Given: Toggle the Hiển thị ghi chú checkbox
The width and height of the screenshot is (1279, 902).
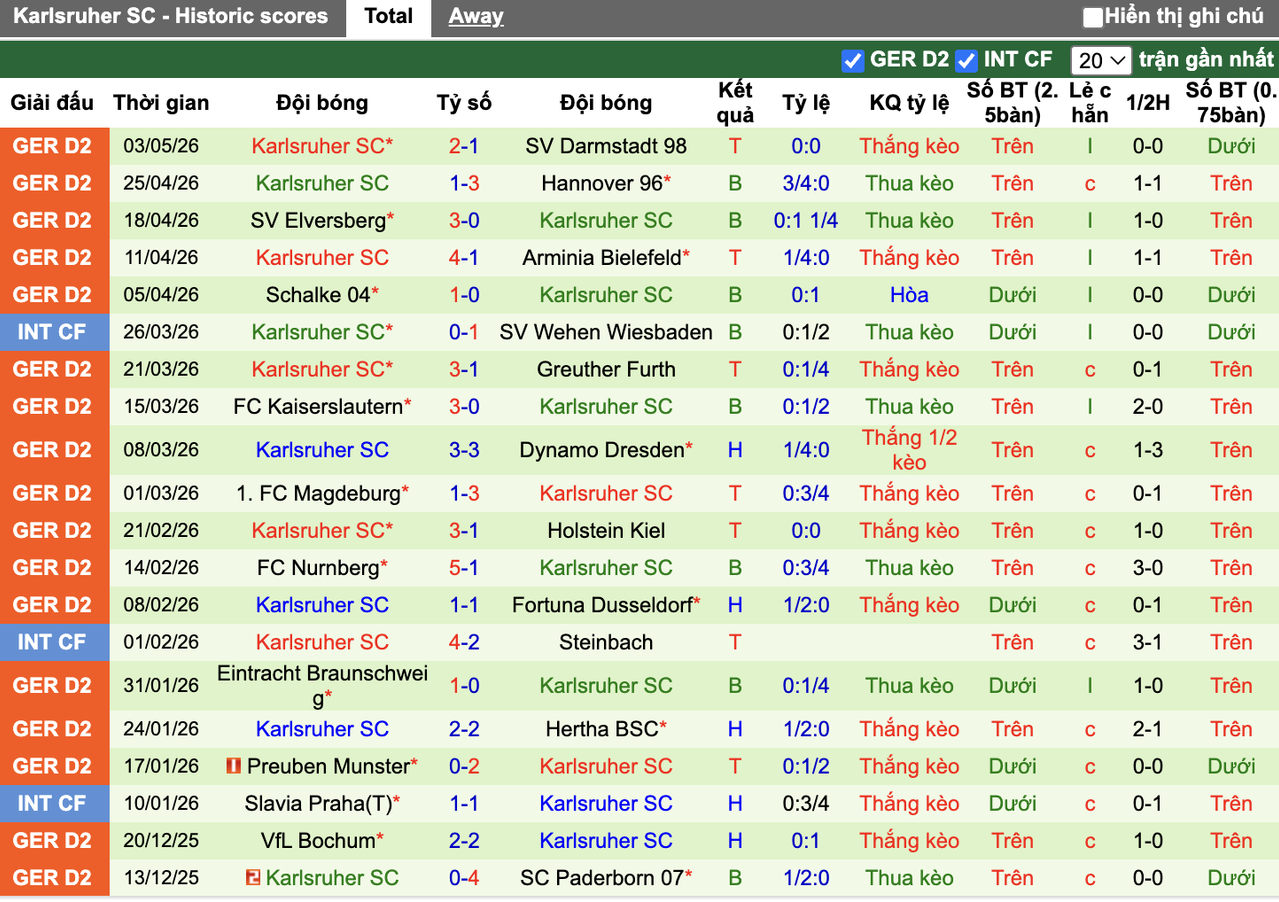Looking at the screenshot, I should pyautogui.click(x=1093, y=17).
